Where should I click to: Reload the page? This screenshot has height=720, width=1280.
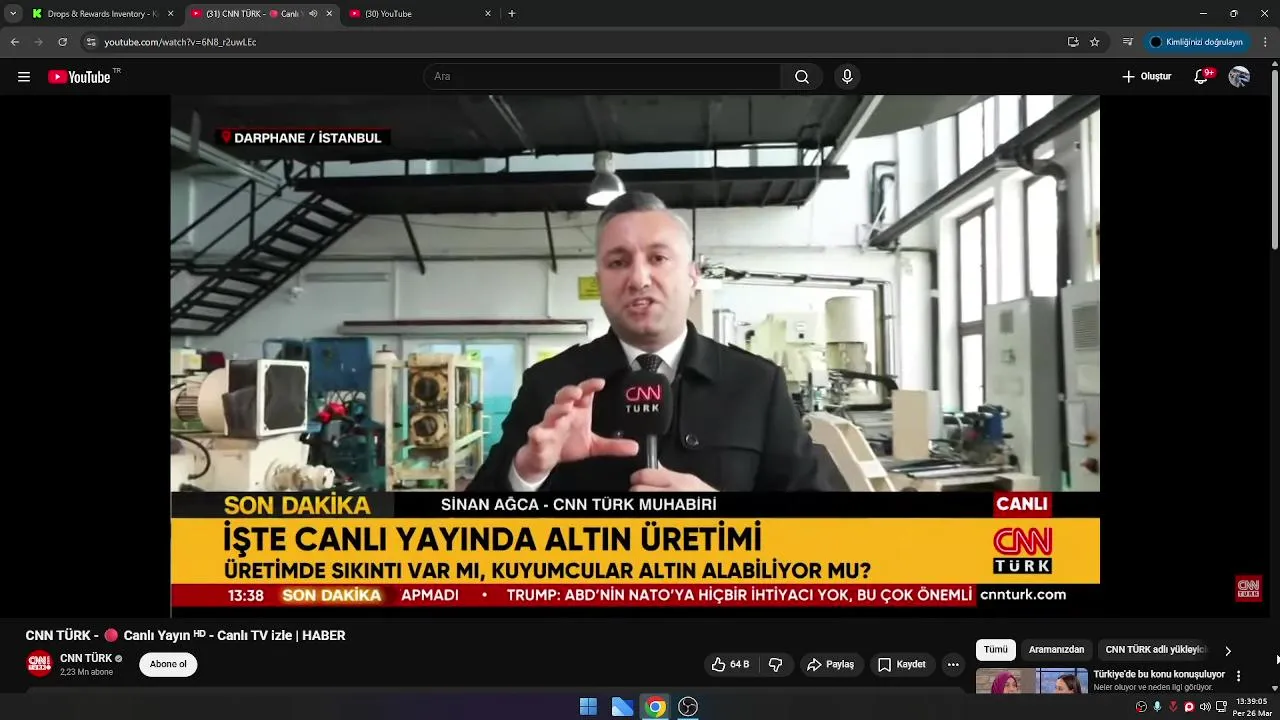(62, 42)
